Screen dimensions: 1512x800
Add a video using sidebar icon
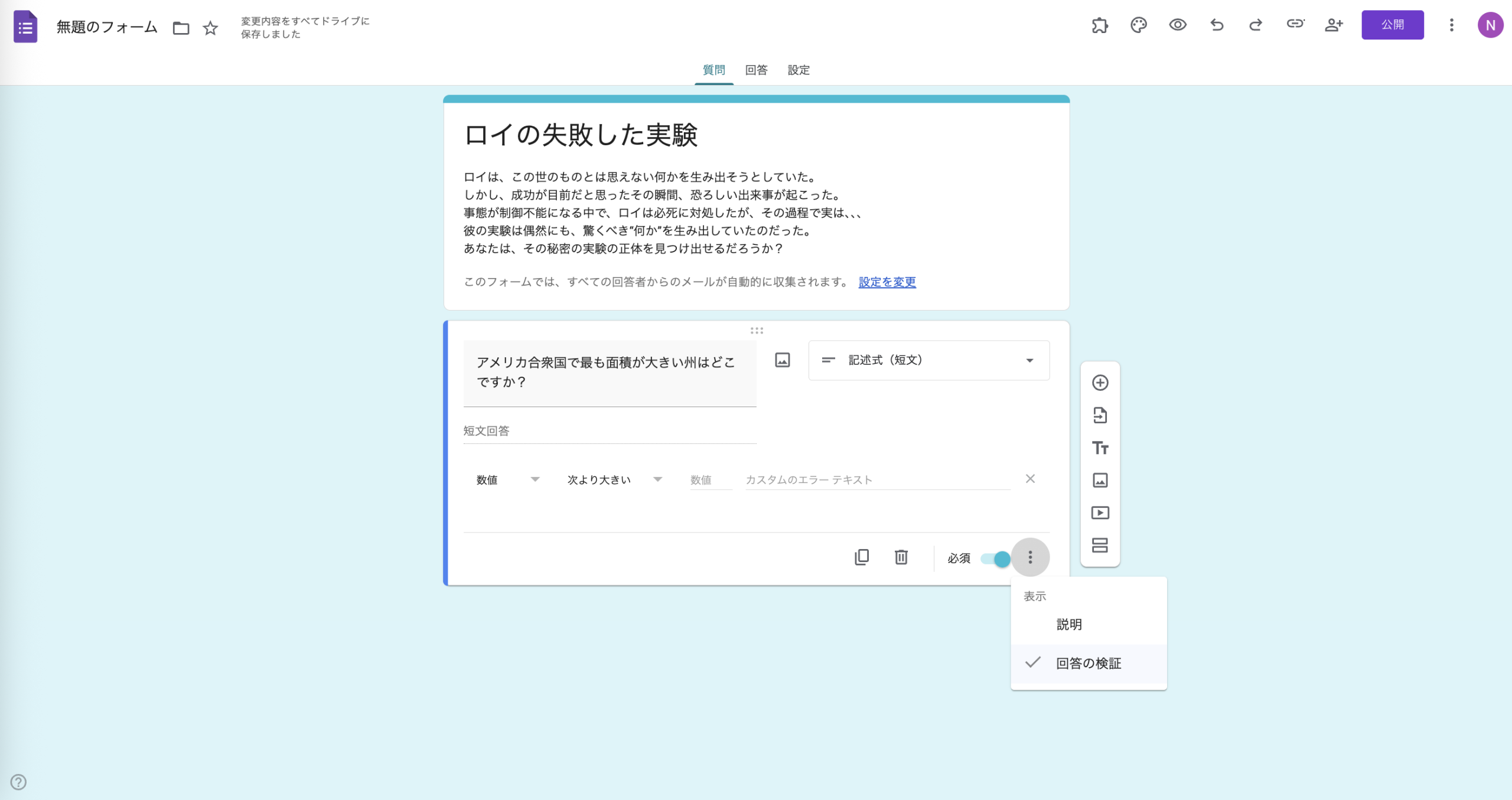[1100, 512]
